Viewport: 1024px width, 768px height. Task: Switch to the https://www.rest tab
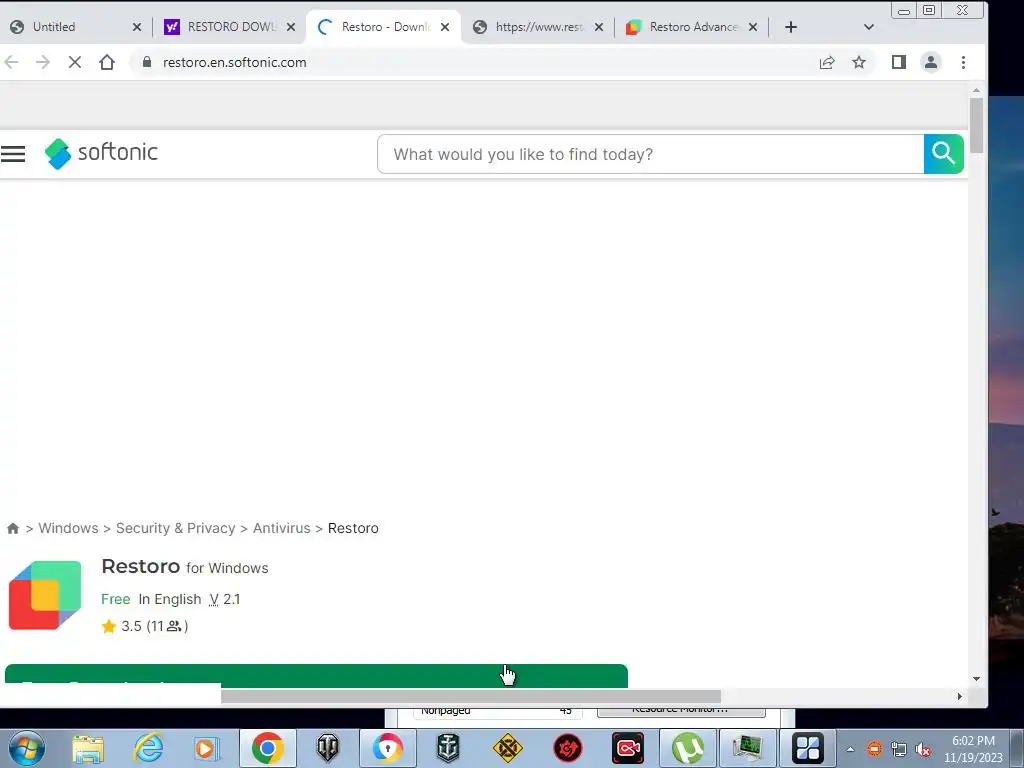coord(537,27)
